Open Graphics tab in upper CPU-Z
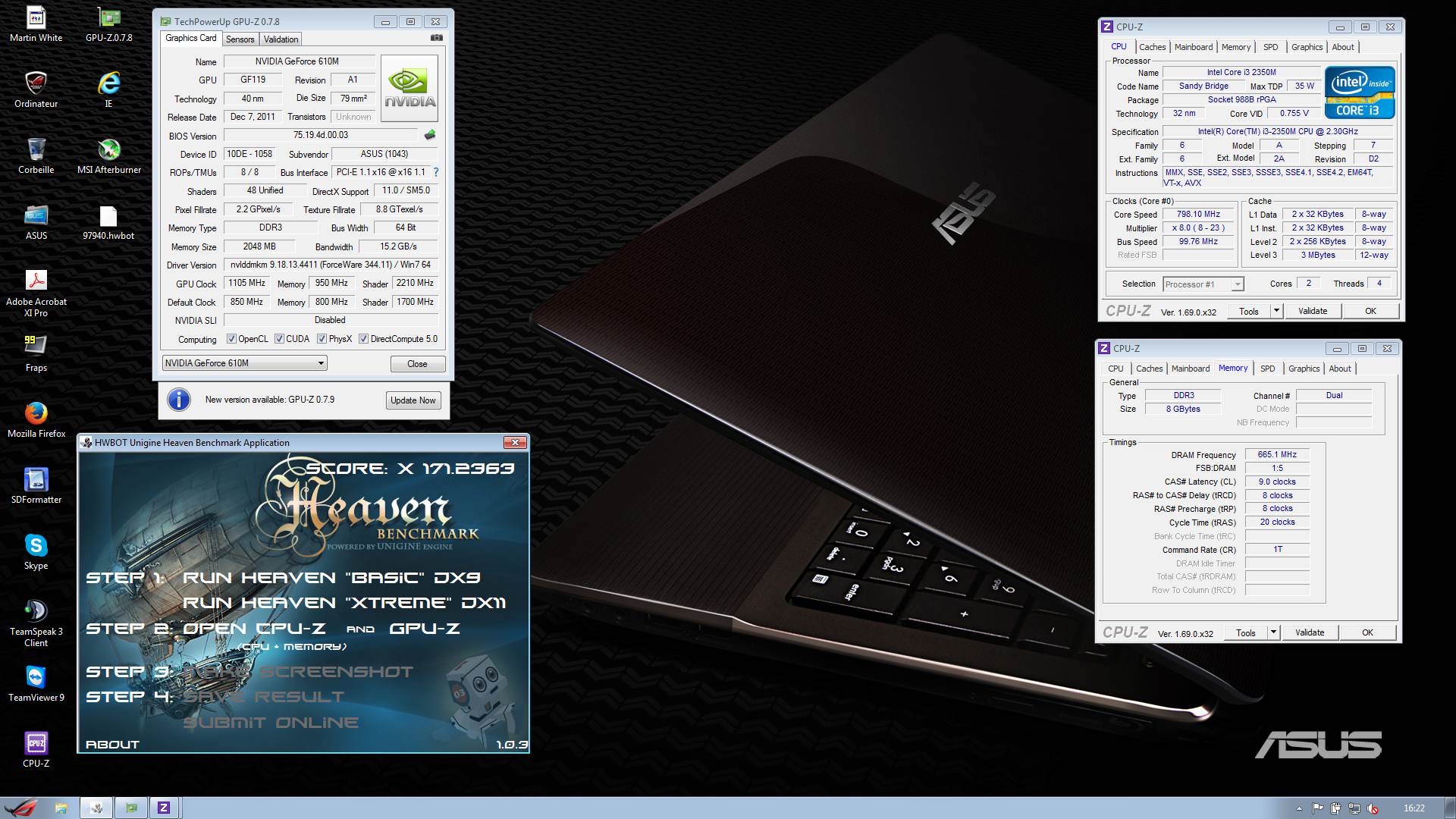This screenshot has width=1456, height=819. [1307, 47]
